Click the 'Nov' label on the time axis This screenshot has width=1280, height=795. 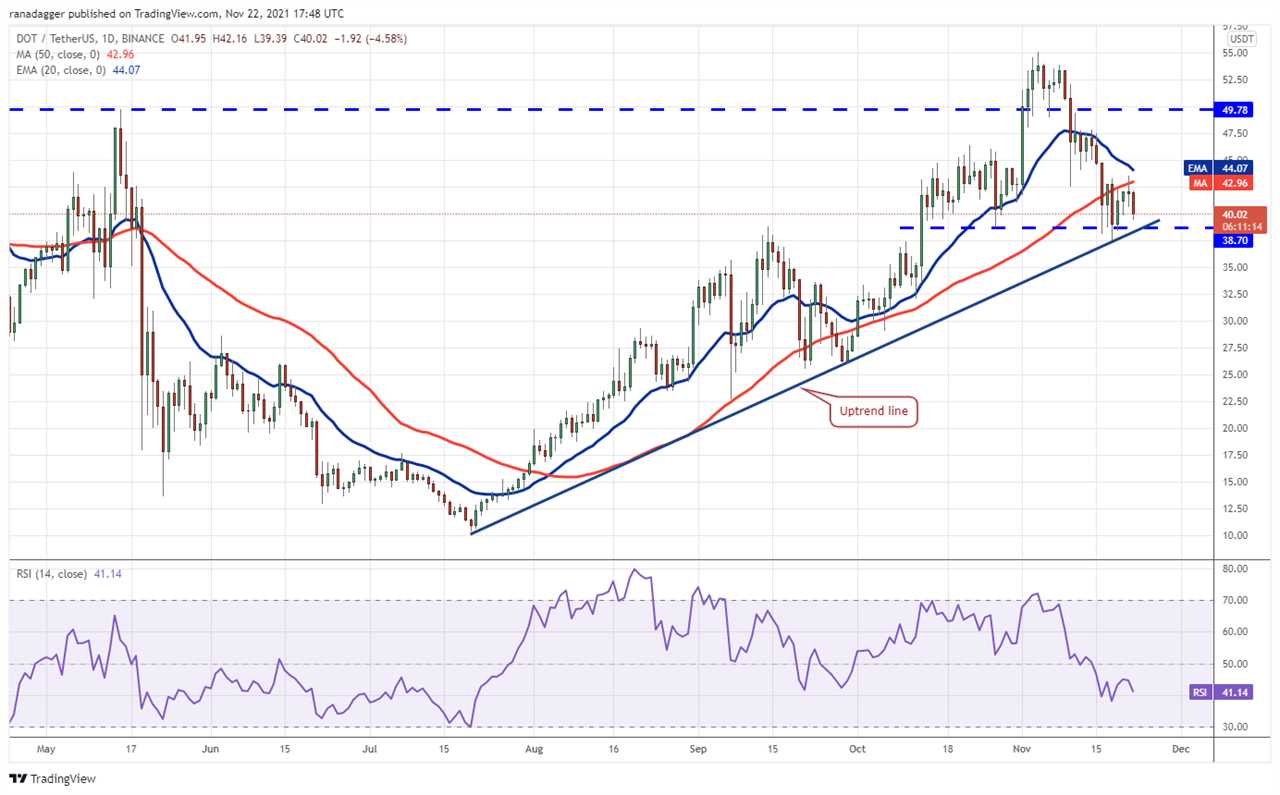click(1021, 747)
